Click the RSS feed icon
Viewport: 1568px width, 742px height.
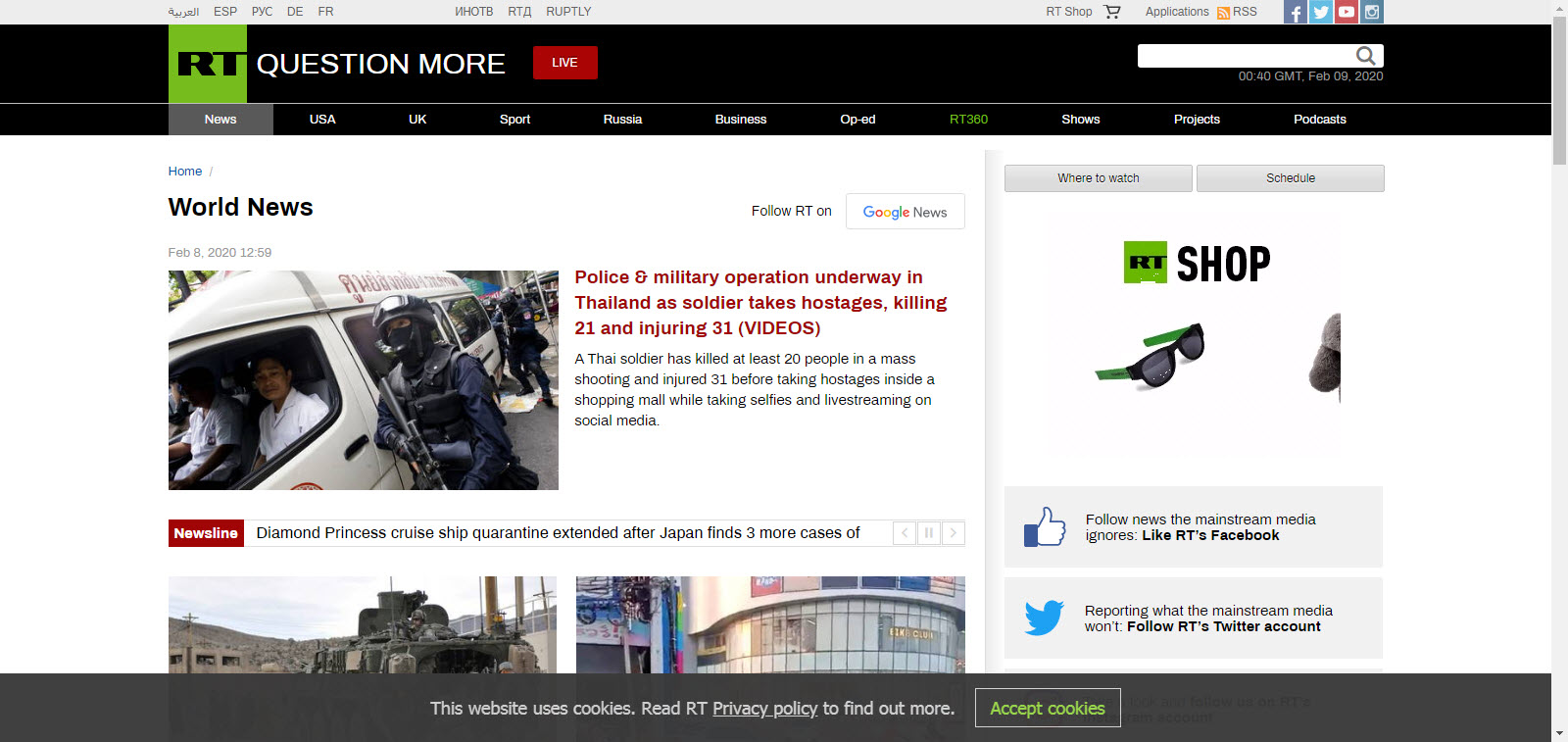click(1223, 13)
